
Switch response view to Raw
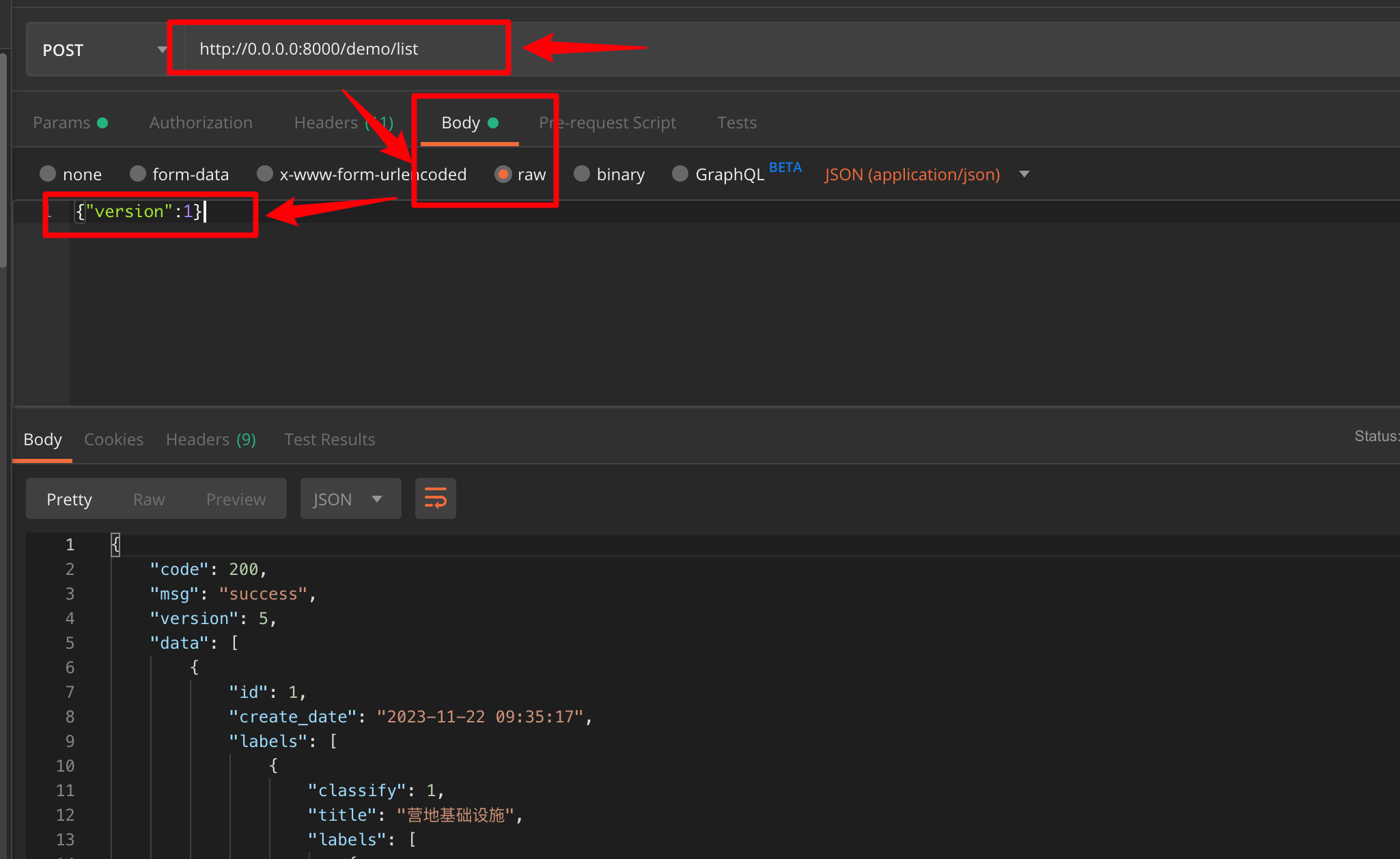(149, 499)
